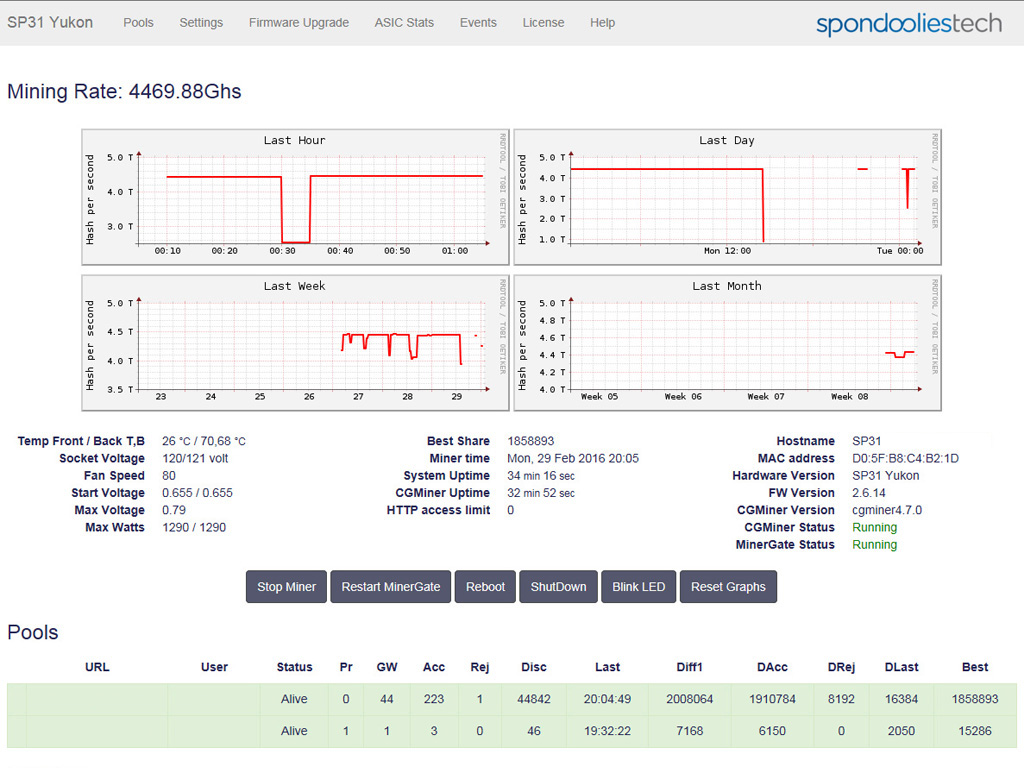Click the SP31 Yukon brand title
Image resolution: width=1024 pixels, height=768 pixels.
[x=50, y=22]
